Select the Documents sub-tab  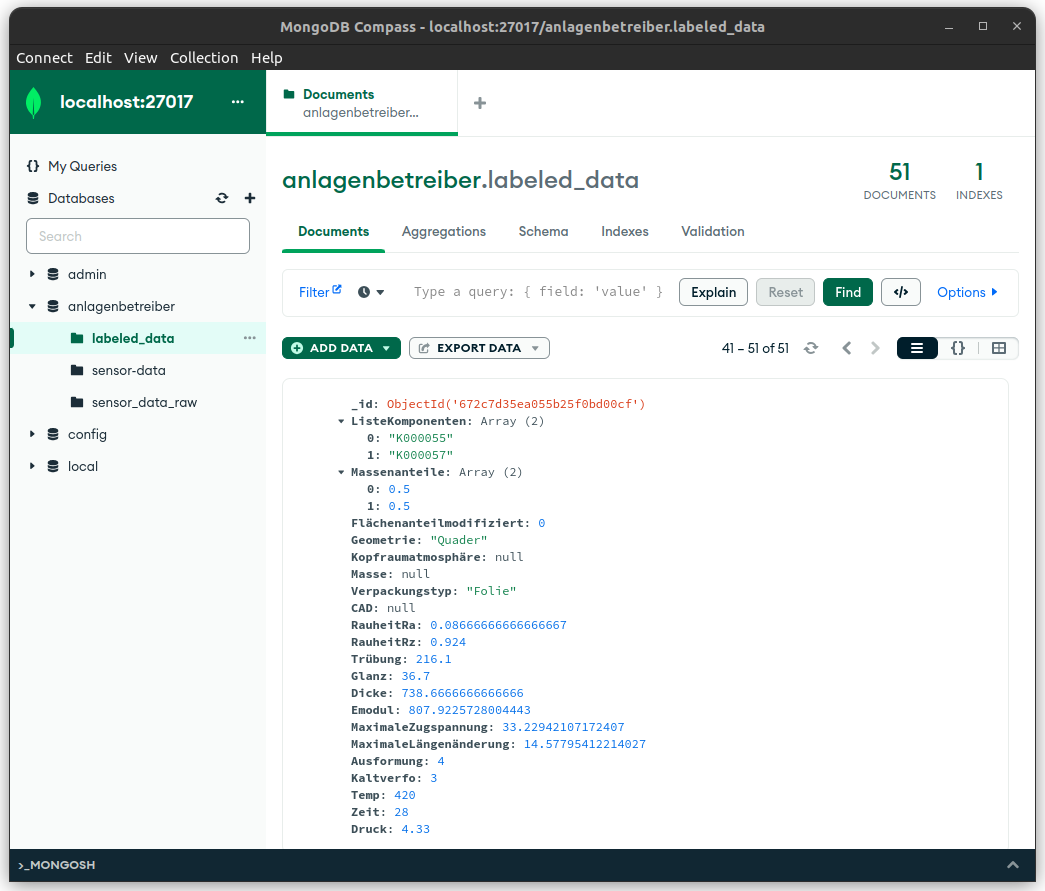coord(333,232)
